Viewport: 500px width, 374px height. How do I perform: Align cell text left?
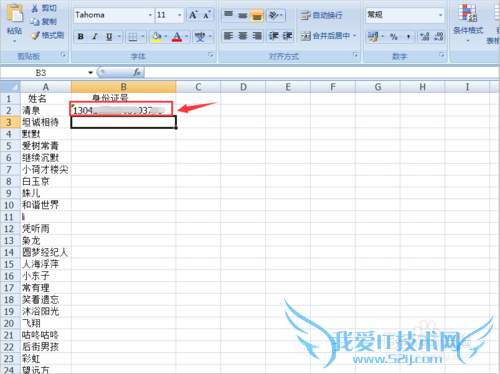click(229, 36)
